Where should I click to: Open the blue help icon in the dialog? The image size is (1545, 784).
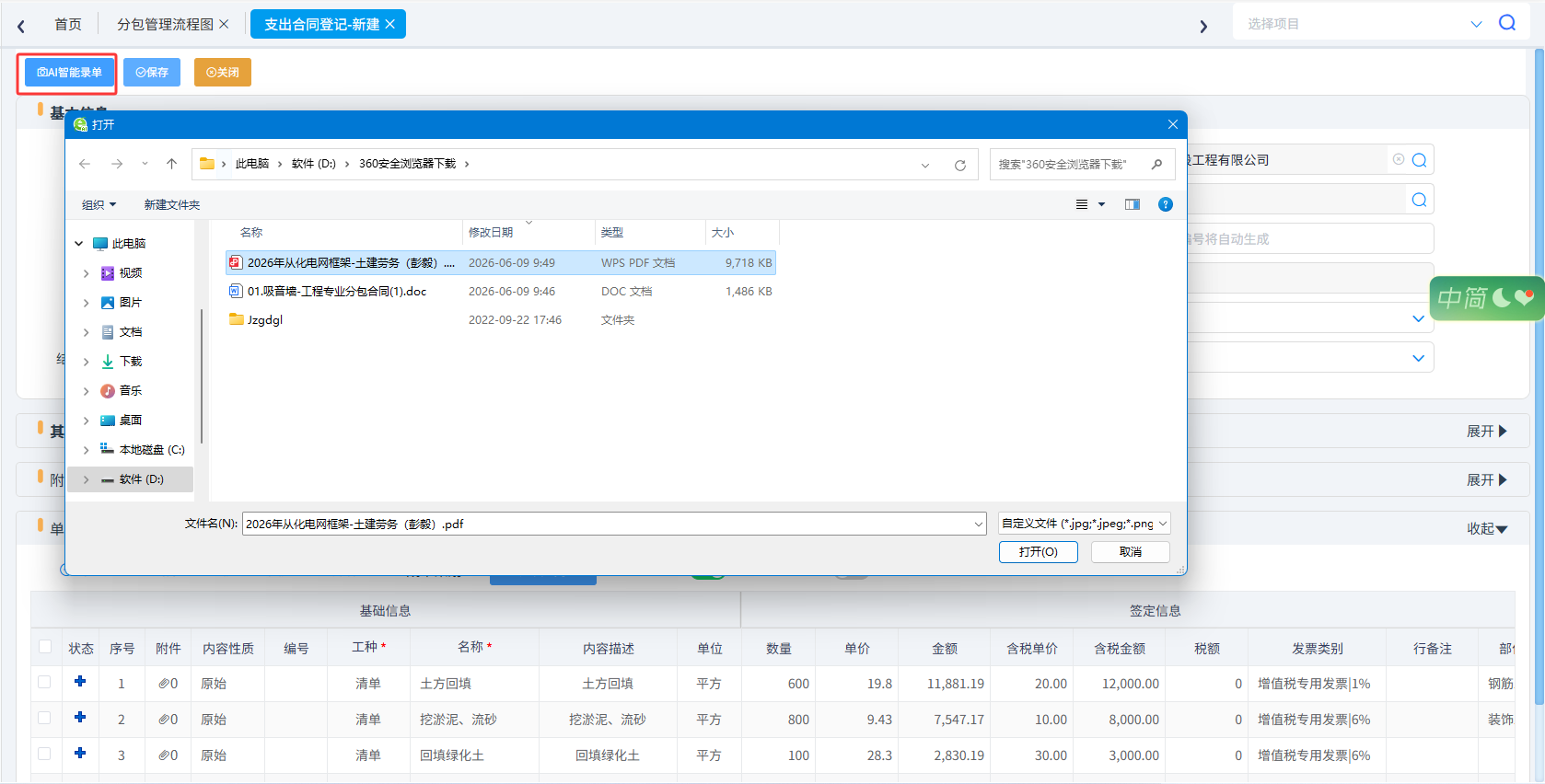point(1166,204)
